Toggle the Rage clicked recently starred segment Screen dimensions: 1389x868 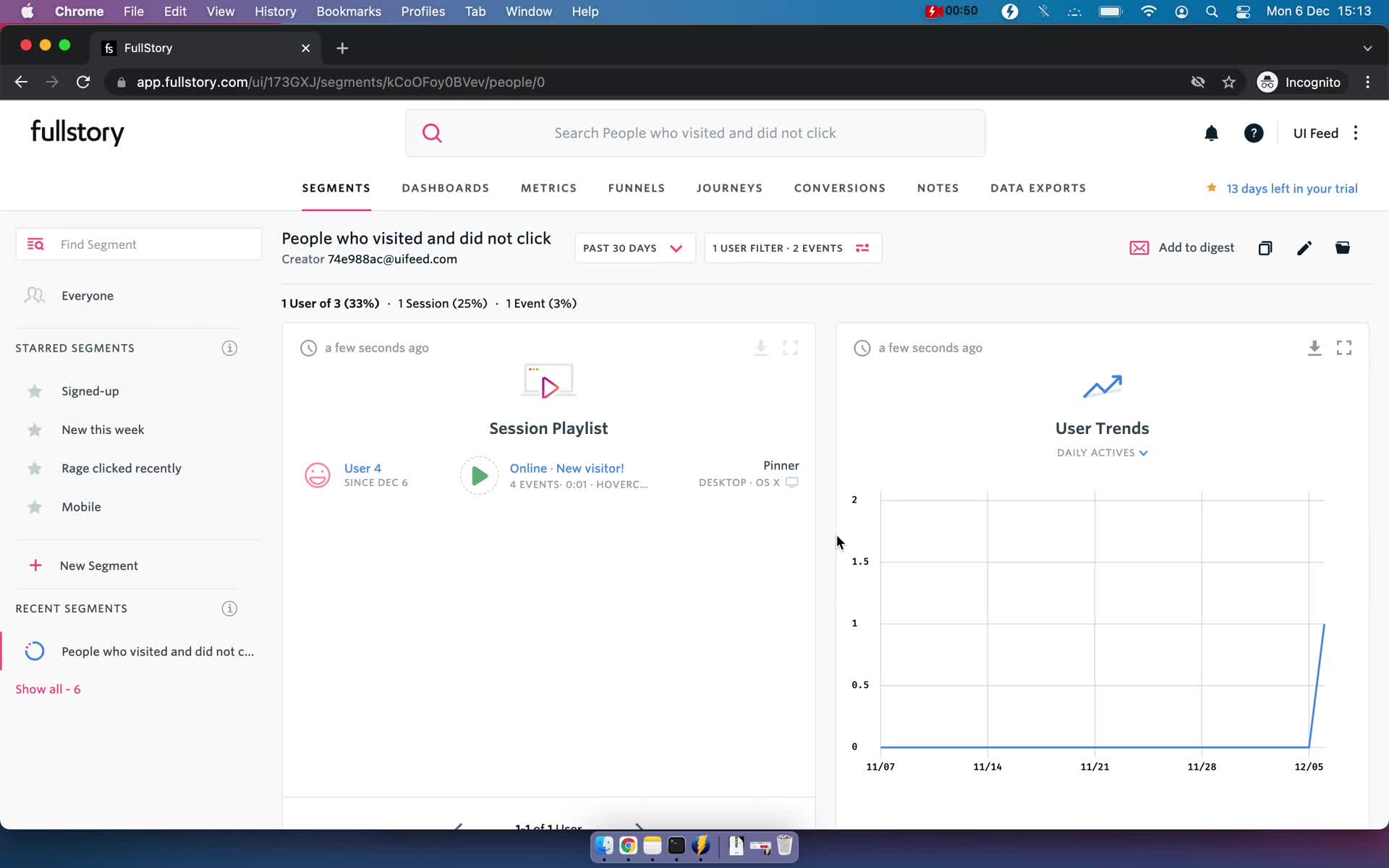[34, 468]
